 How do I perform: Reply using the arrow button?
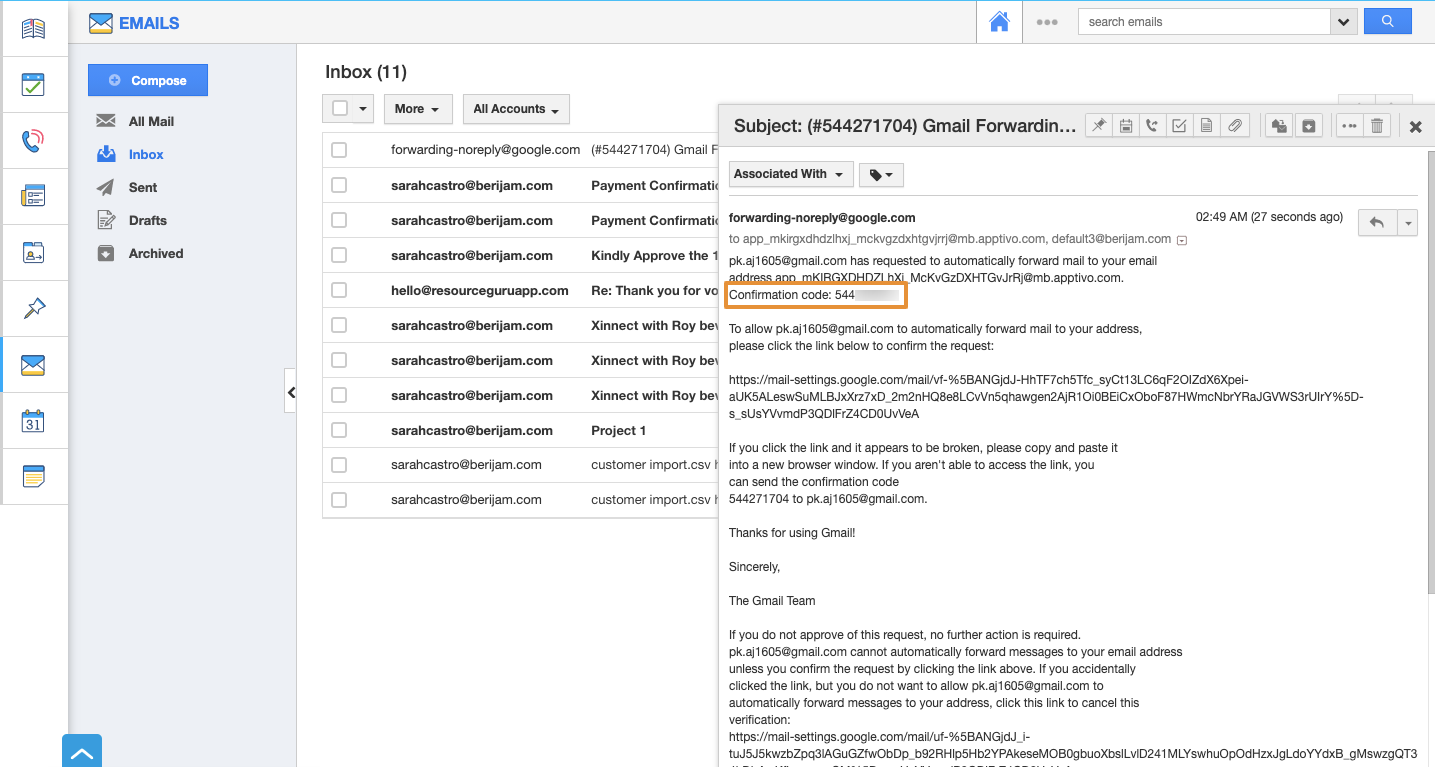click(1377, 223)
